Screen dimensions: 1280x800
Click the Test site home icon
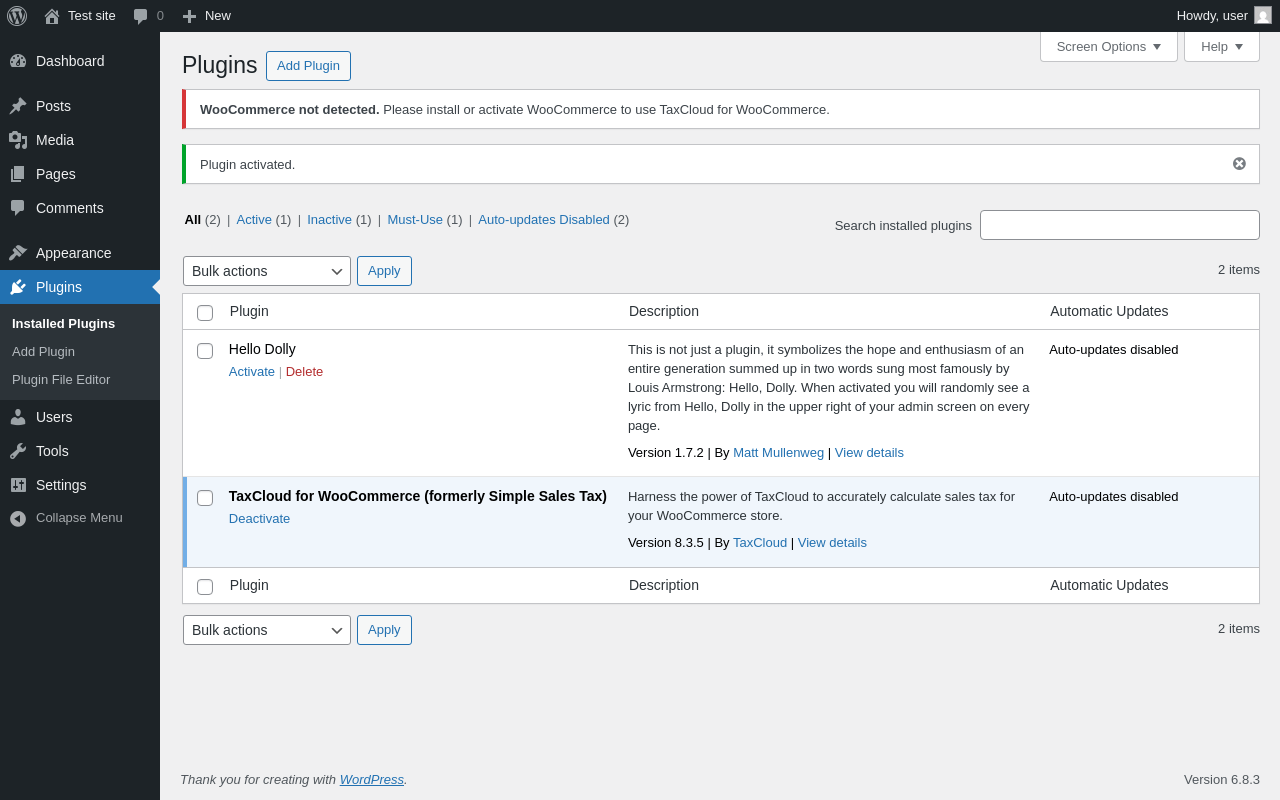[x=52, y=16]
